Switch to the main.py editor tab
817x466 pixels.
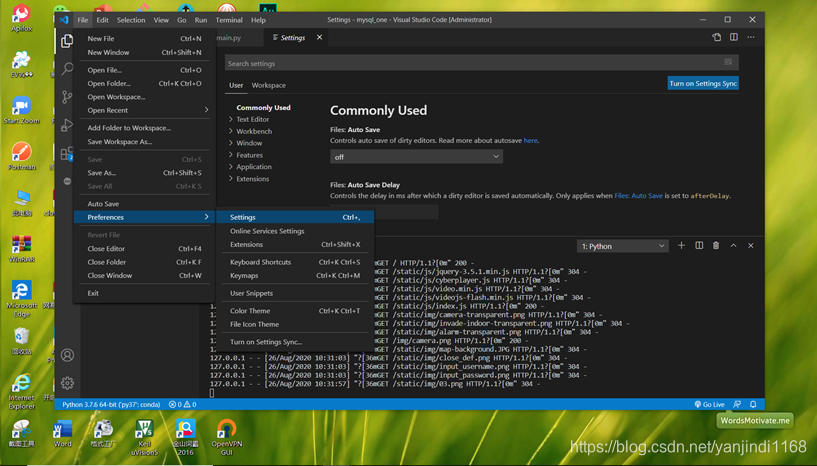tap(229, 38)
